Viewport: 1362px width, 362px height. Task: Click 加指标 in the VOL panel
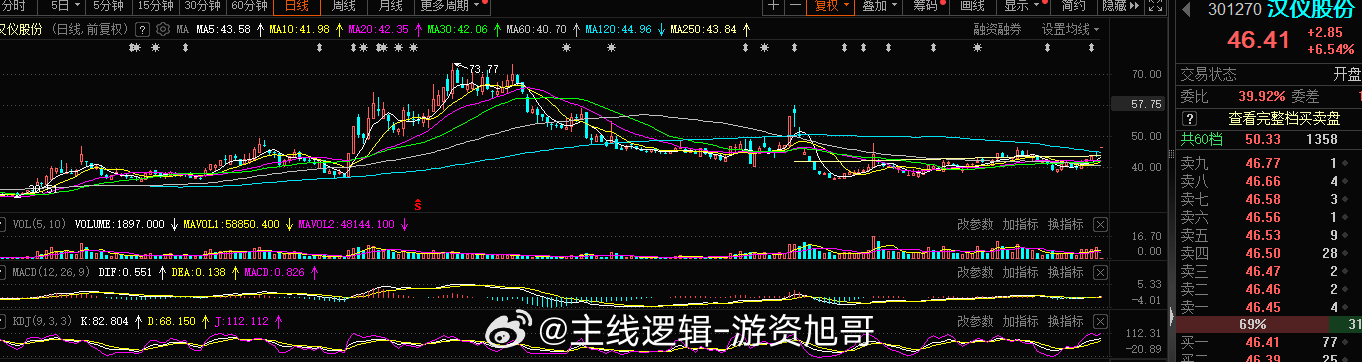pos(1020,224)
